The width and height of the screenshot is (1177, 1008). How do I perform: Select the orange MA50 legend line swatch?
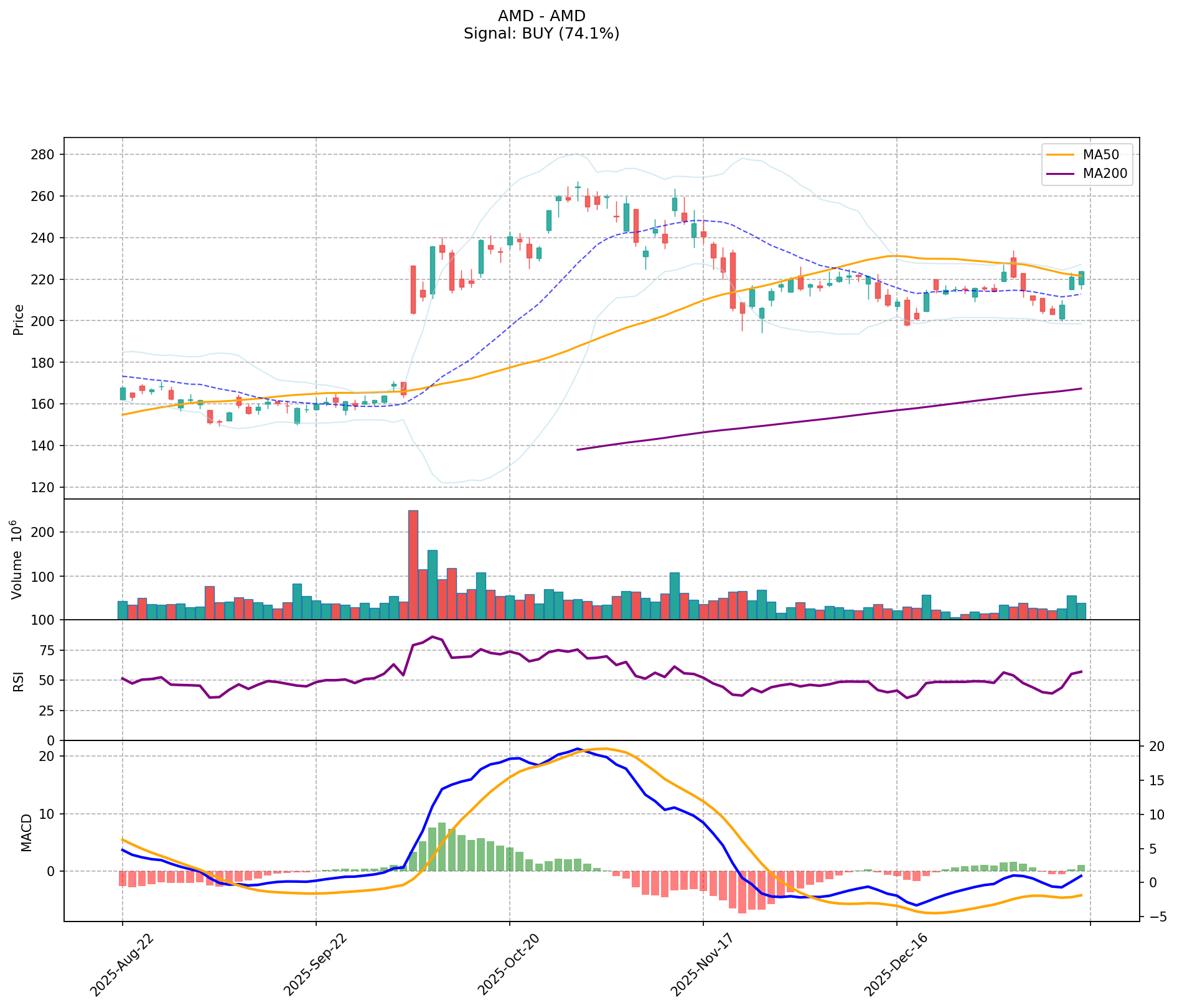click(x=1059, y=154)
